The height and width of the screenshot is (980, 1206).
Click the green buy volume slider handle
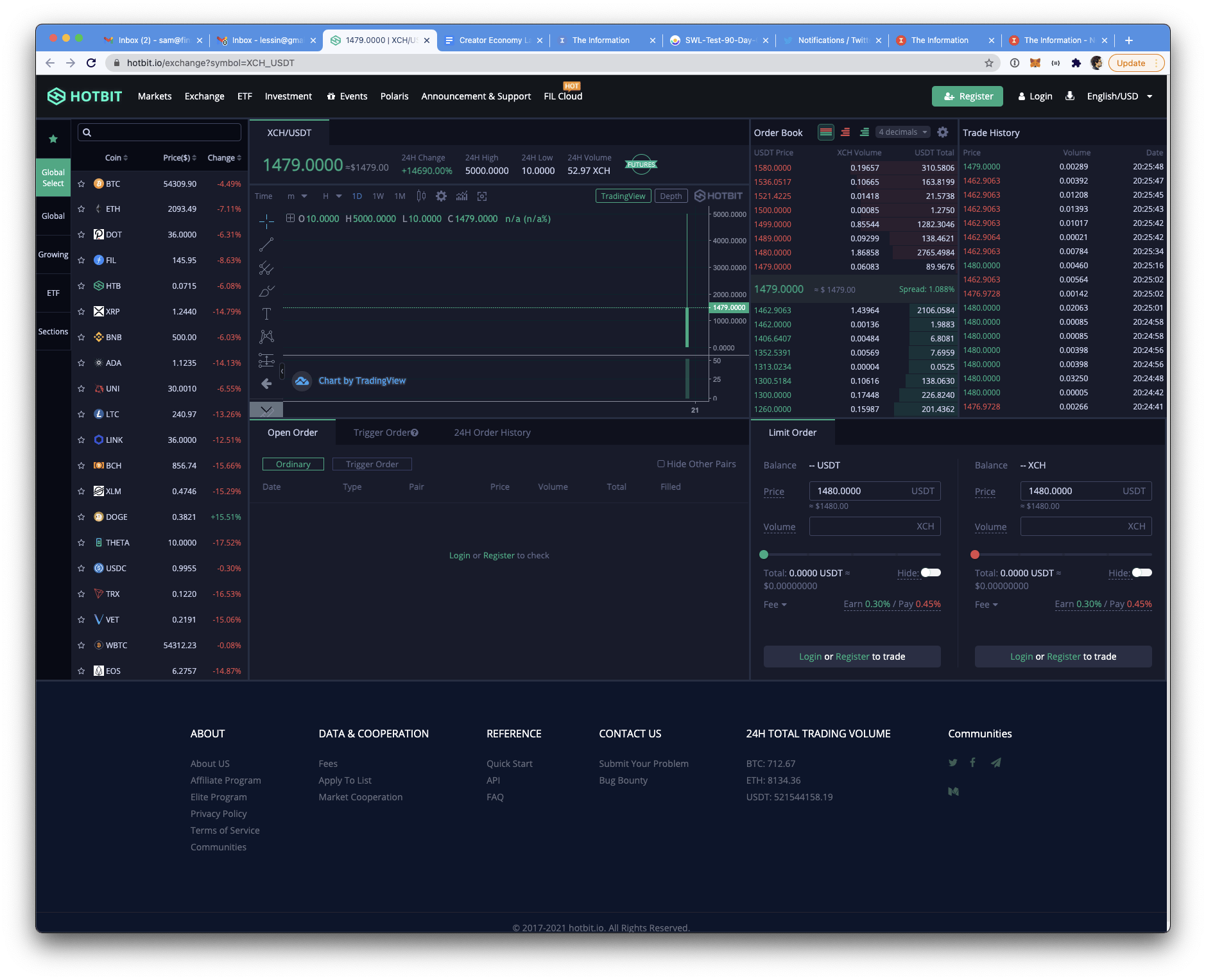coord(764,554)
